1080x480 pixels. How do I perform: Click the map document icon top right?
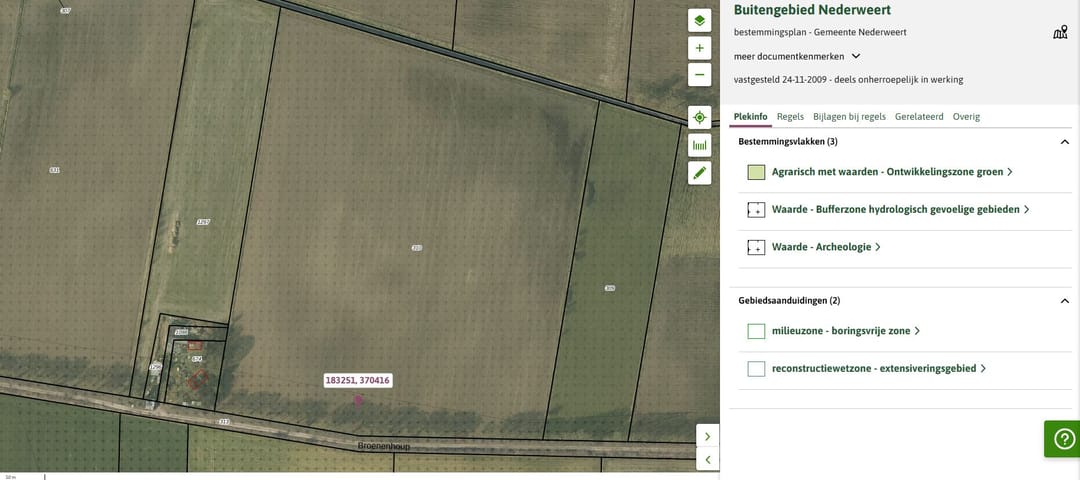click(1060, 32)
